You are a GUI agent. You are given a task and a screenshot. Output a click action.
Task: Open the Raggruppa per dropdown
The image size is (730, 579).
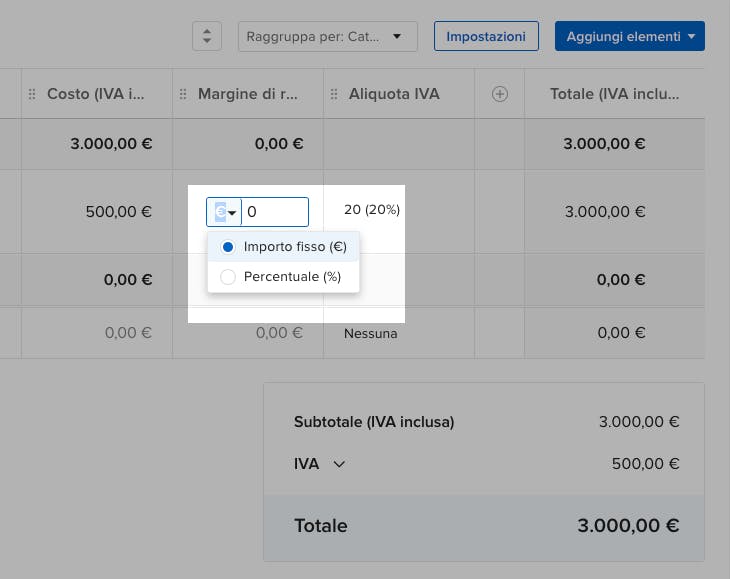click(327, 37)
